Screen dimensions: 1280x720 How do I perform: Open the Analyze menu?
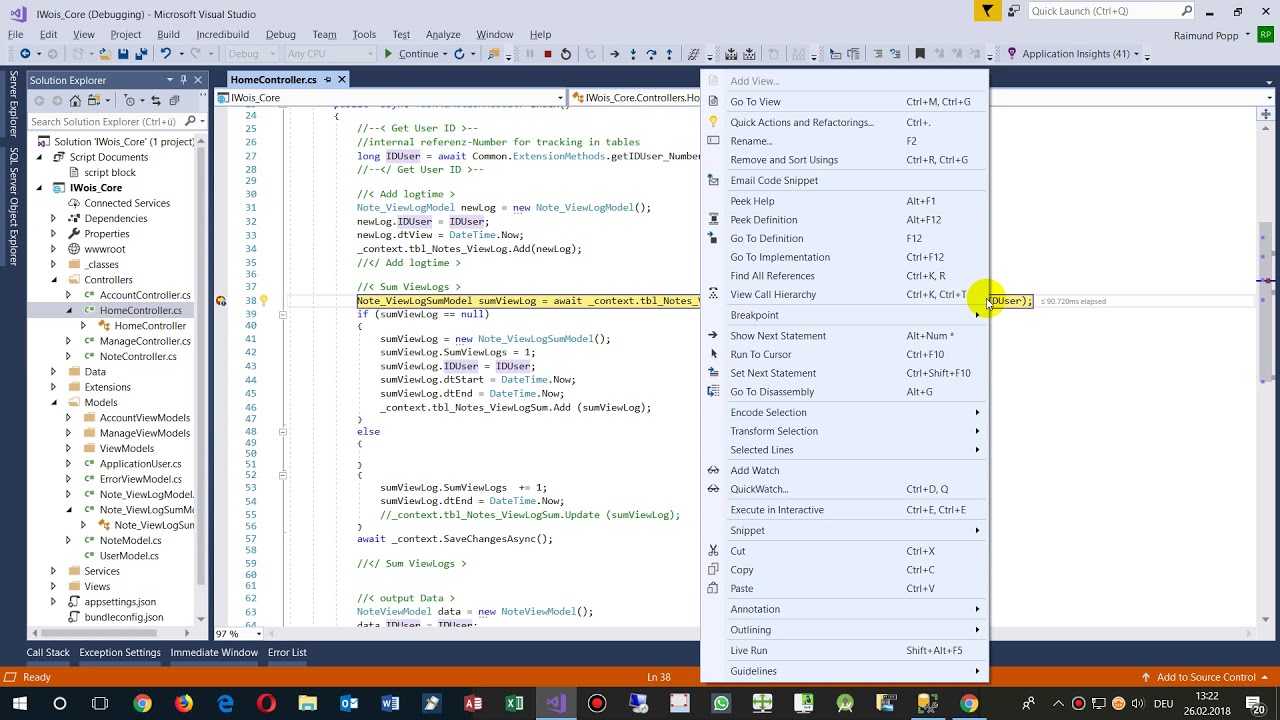click(443, 34)
